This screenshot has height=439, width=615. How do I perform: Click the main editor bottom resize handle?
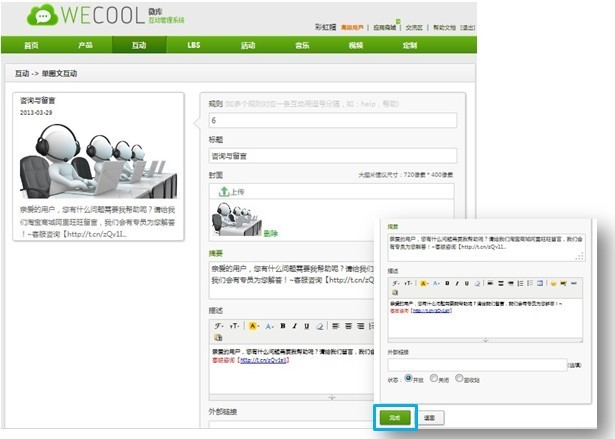click(x=332, y=397)
